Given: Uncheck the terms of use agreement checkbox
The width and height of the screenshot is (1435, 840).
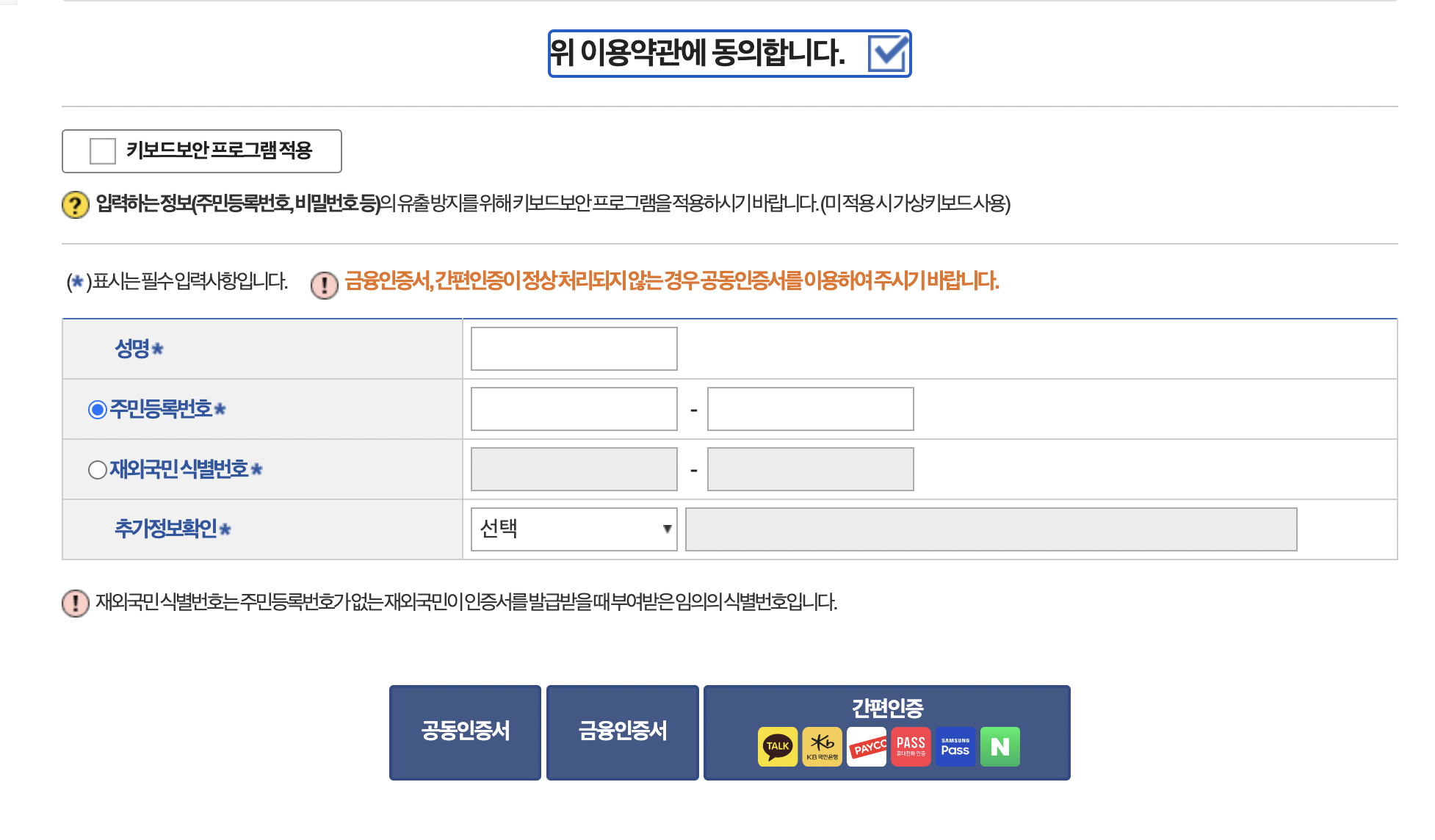Looking at the screenshot, I should tap(888, 54).
